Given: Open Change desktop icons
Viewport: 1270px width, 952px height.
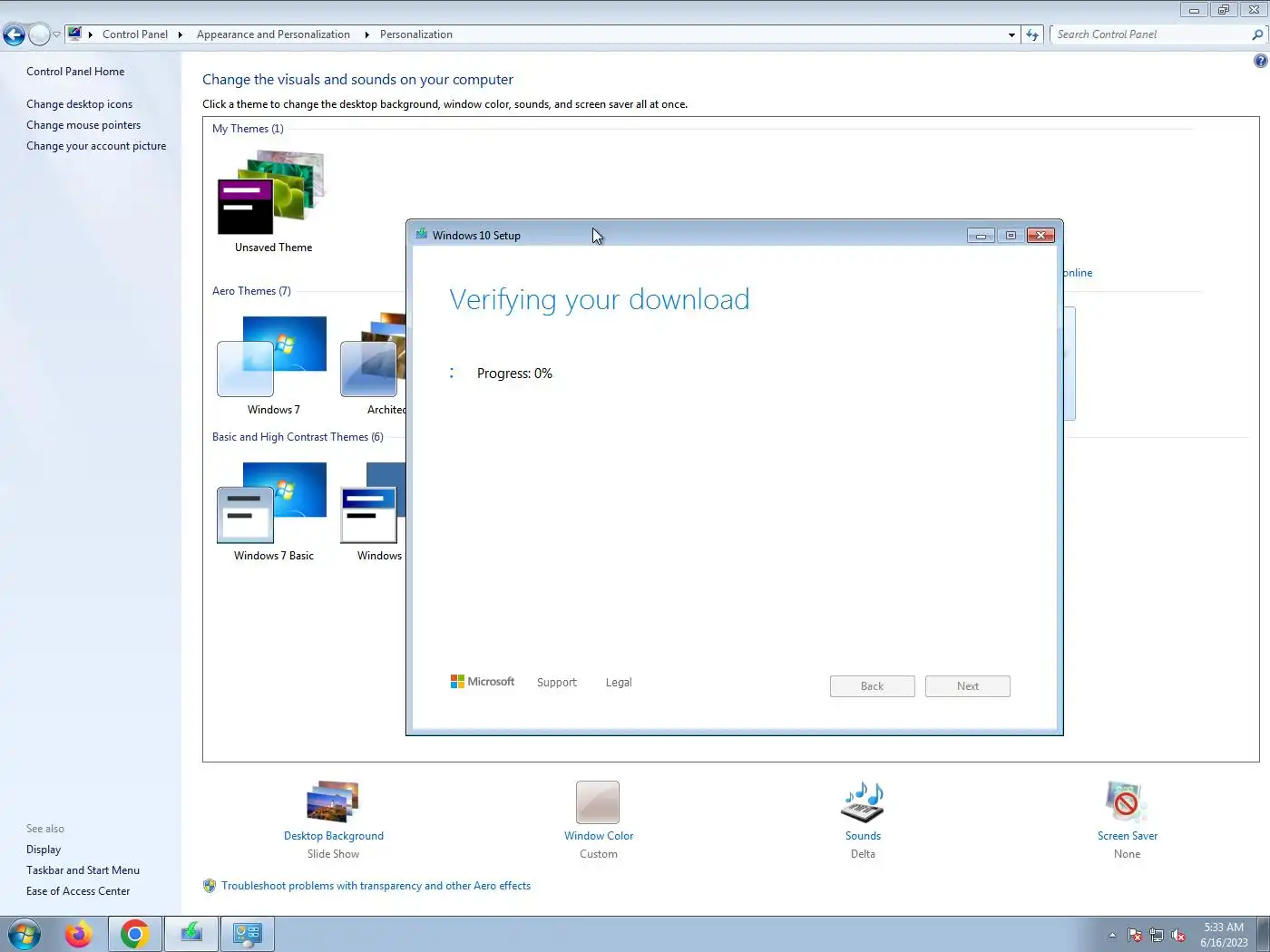Looking at the screenshot, I should pos(79,104).
